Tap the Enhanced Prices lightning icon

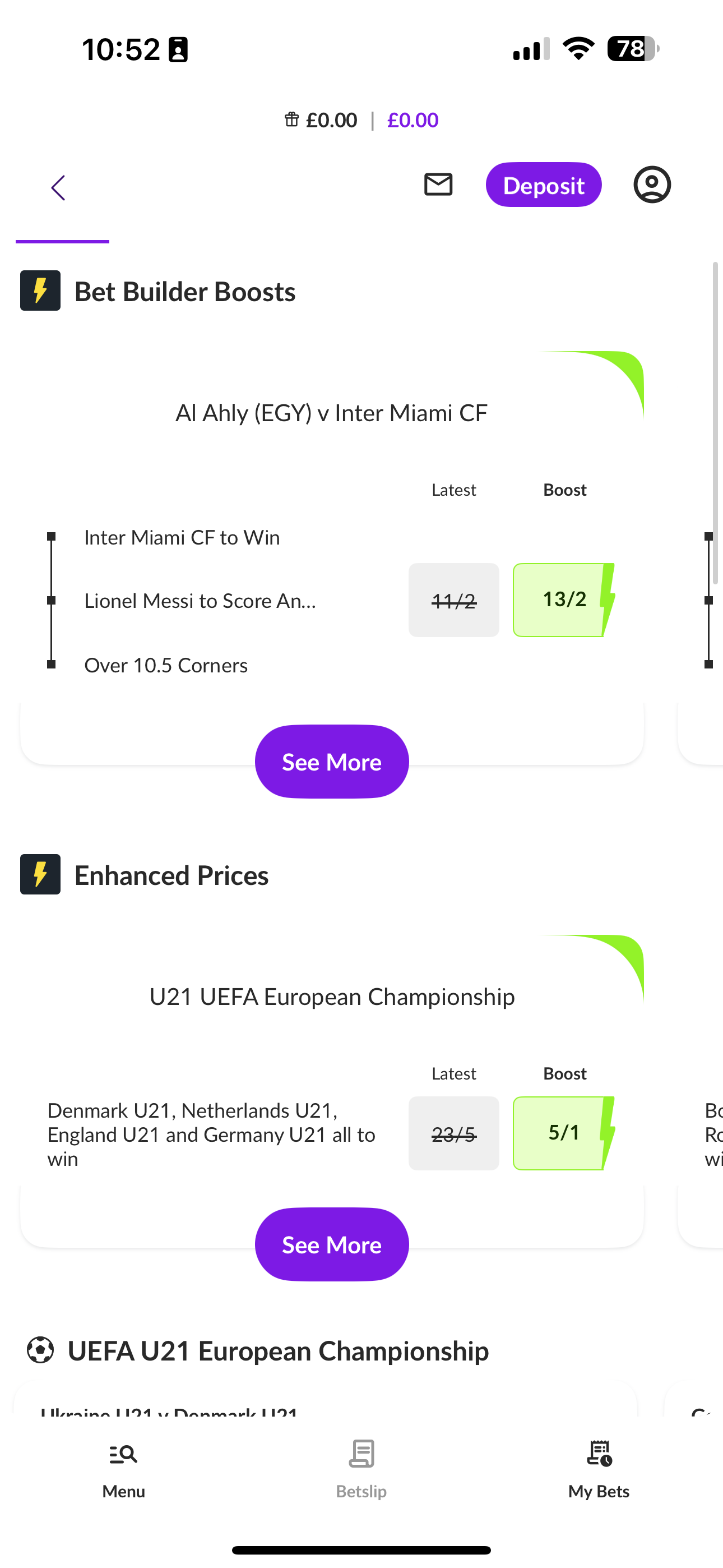tap(40, 874)
